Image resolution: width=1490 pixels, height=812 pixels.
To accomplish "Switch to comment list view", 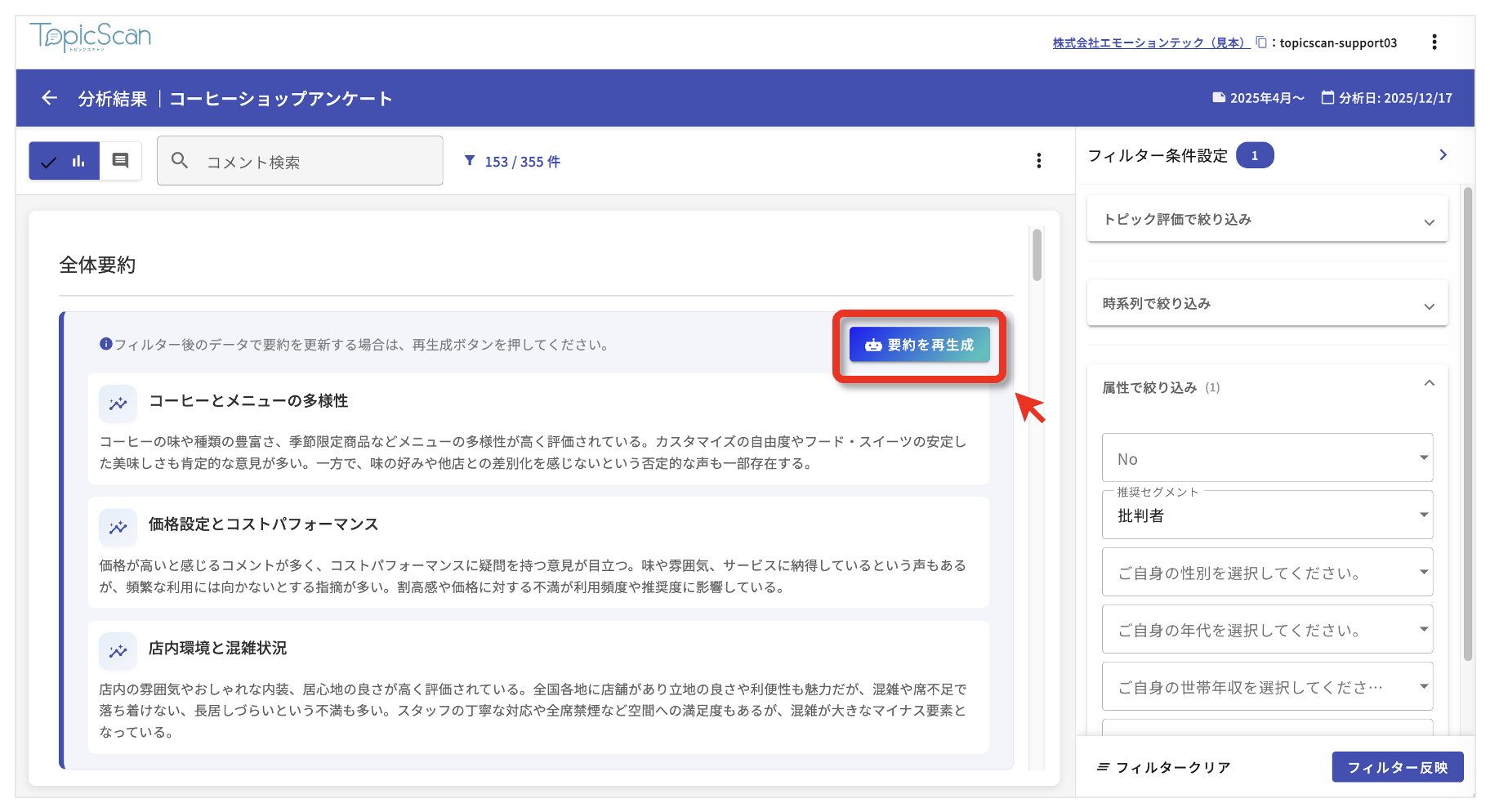I will pyautogui.click(x=120, y=161).
